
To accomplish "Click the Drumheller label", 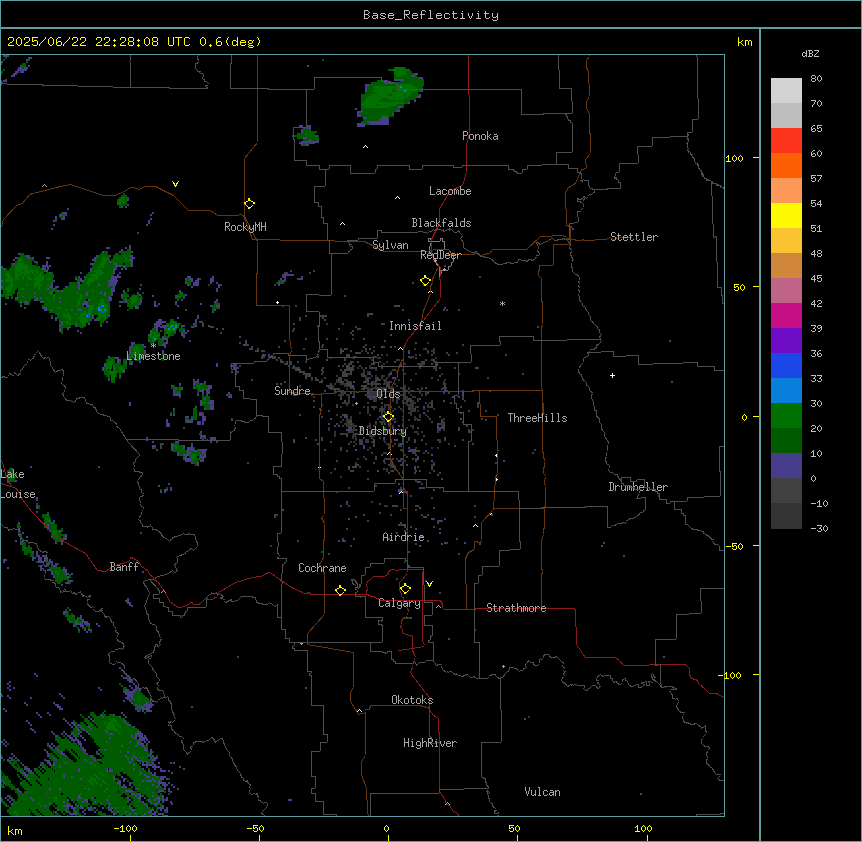I will [638, 487].
